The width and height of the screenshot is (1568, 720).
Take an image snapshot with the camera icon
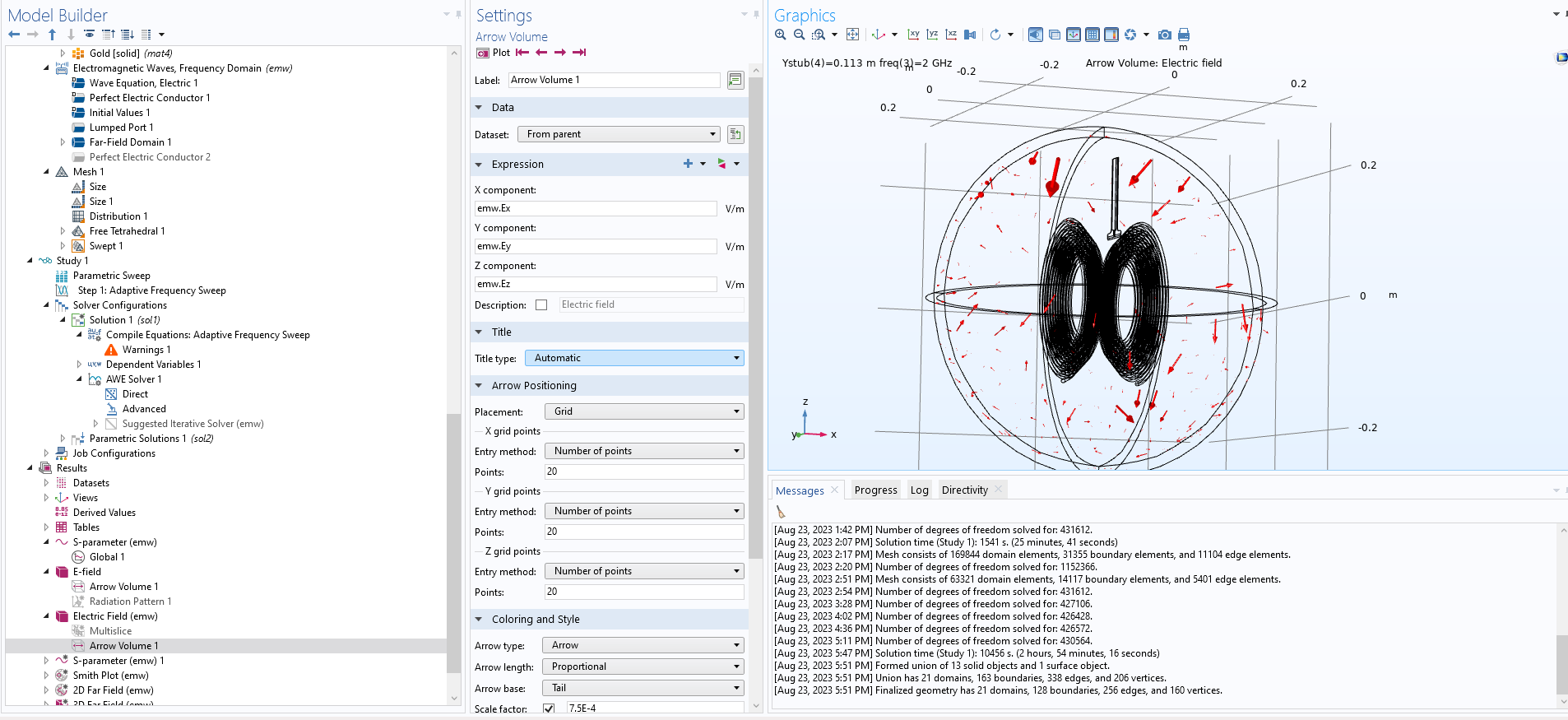(1164, 35)
